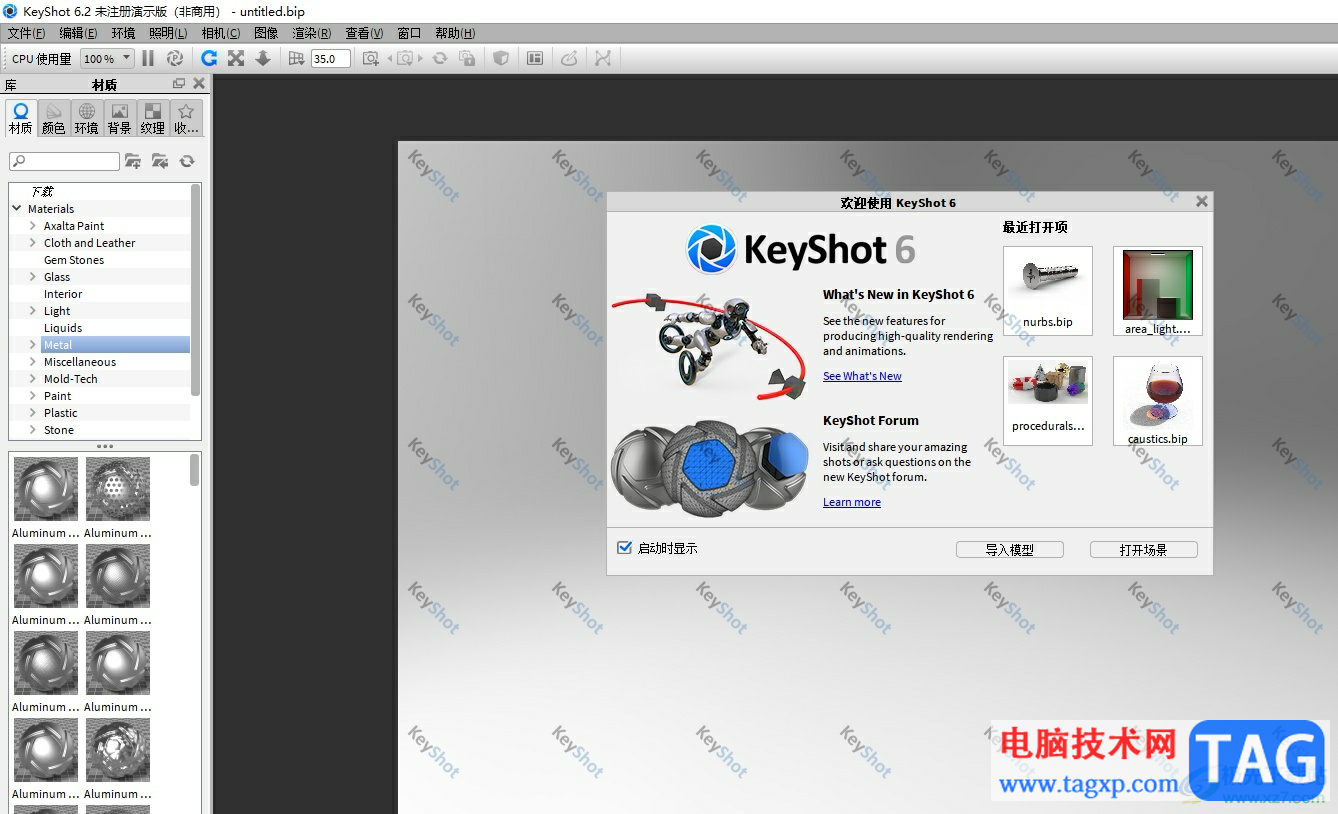This screenshot has width=1338, height=814.
Task: Collapse the Materials tree node
Action: (17, 209)
